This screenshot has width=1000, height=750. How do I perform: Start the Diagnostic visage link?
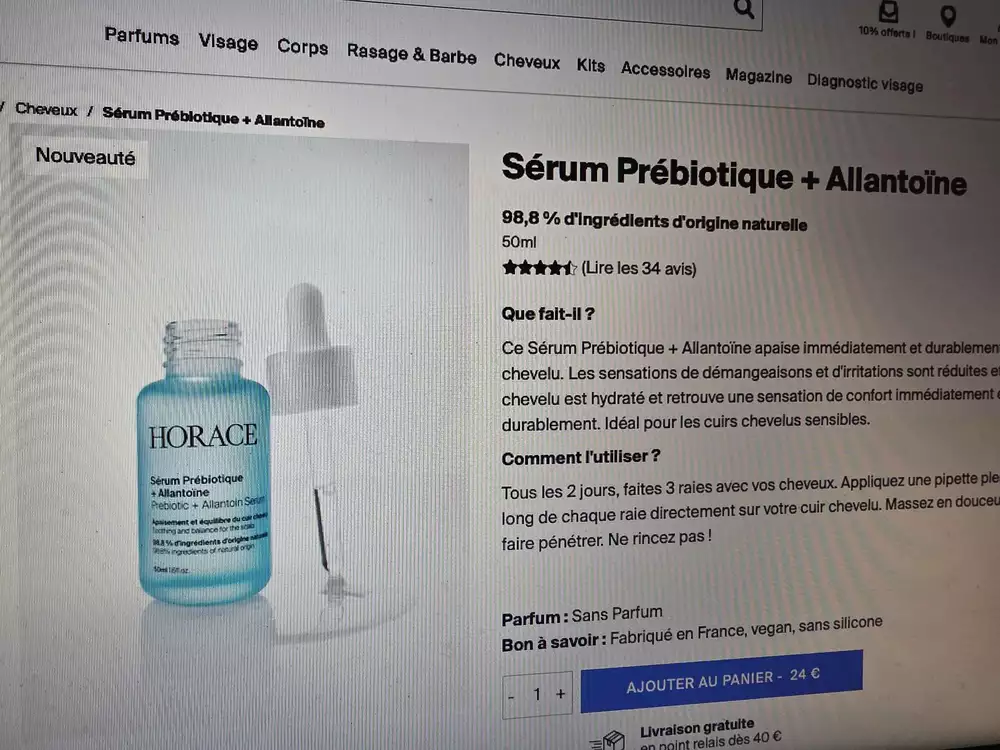click(865, 83)
